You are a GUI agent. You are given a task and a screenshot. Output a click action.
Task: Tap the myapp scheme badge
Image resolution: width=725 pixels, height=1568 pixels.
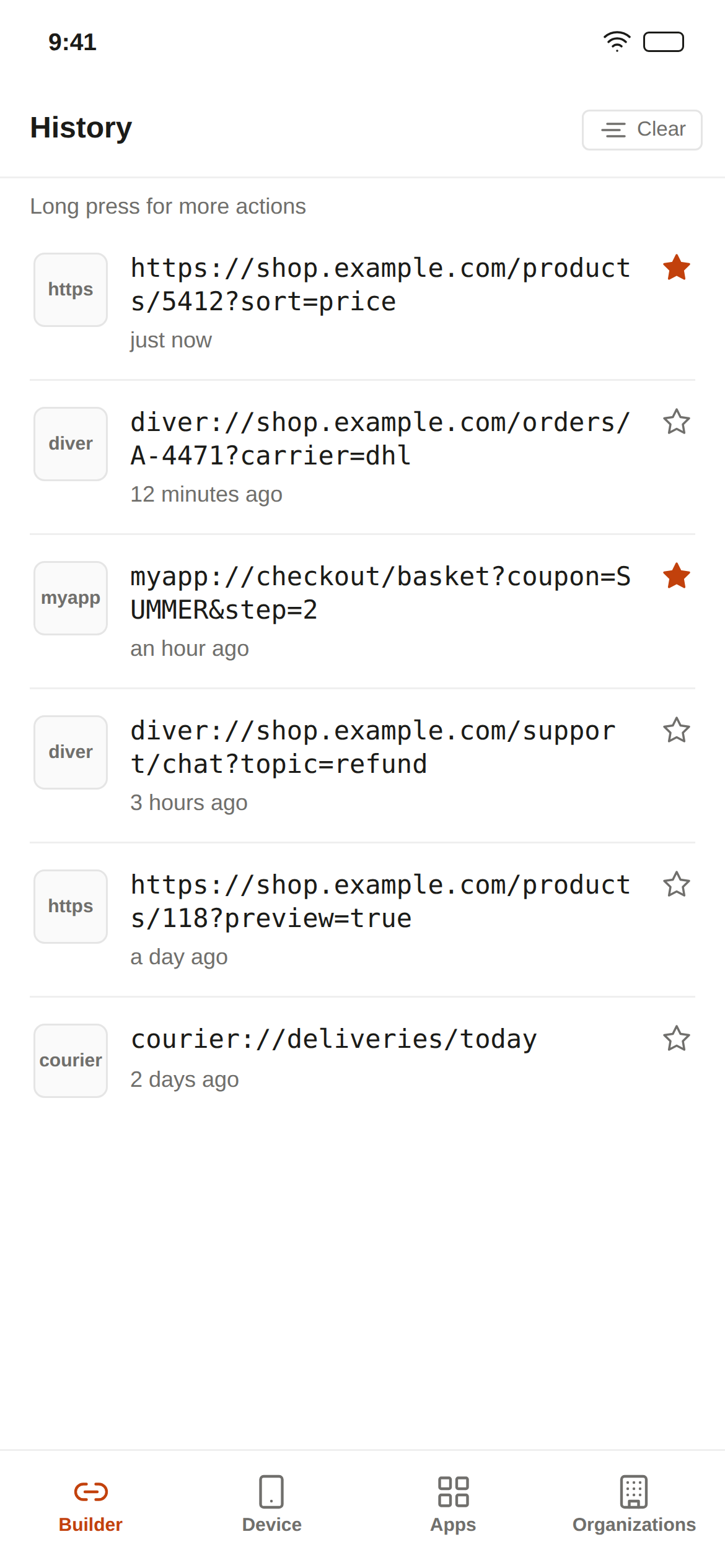pyautogui.click(x=71, y=598)
